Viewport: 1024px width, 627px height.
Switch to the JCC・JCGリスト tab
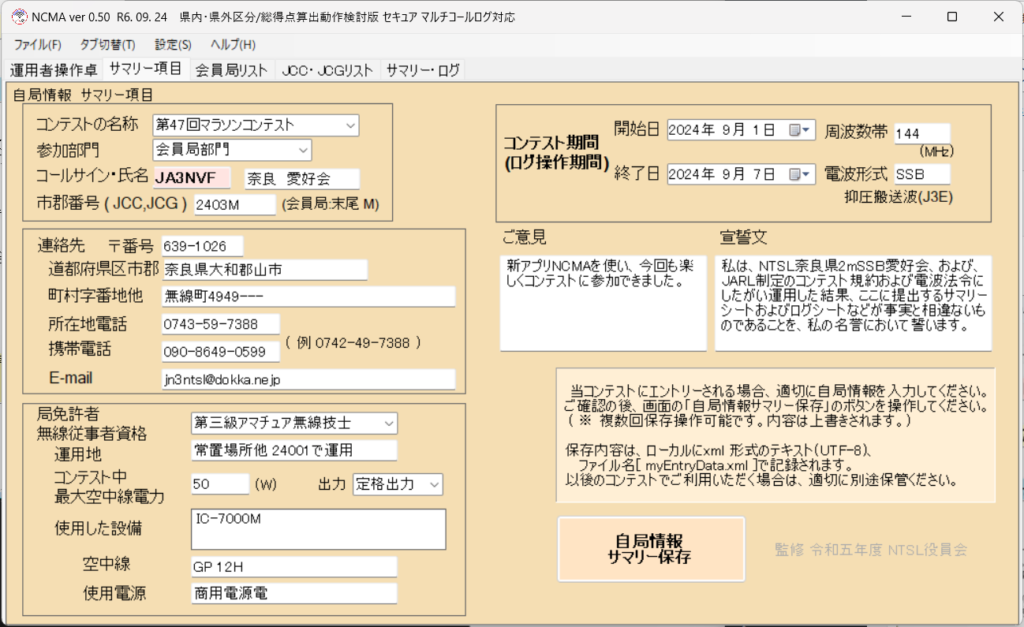(x=327, y=70)
